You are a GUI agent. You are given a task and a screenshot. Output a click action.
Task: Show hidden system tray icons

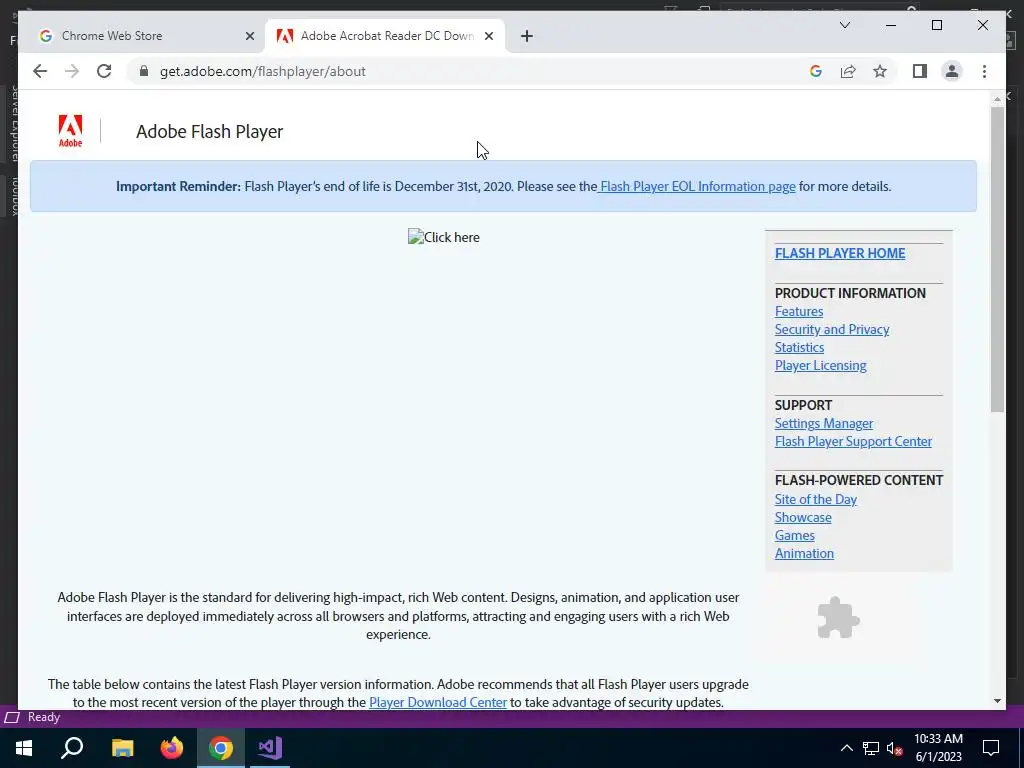tap(846, 748)
